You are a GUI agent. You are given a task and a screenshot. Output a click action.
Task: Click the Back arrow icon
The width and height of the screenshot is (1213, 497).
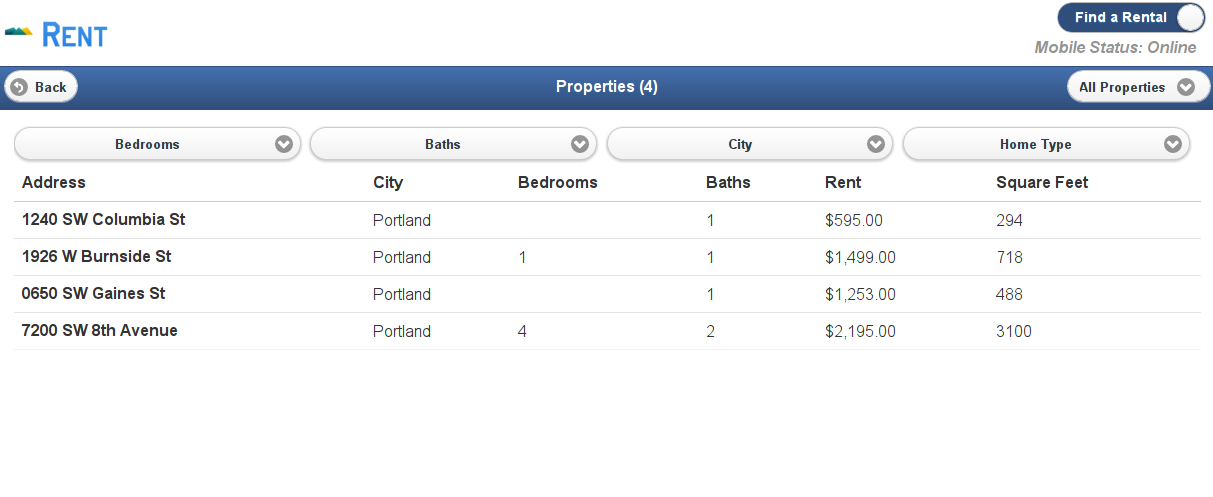tap(19, 87)
